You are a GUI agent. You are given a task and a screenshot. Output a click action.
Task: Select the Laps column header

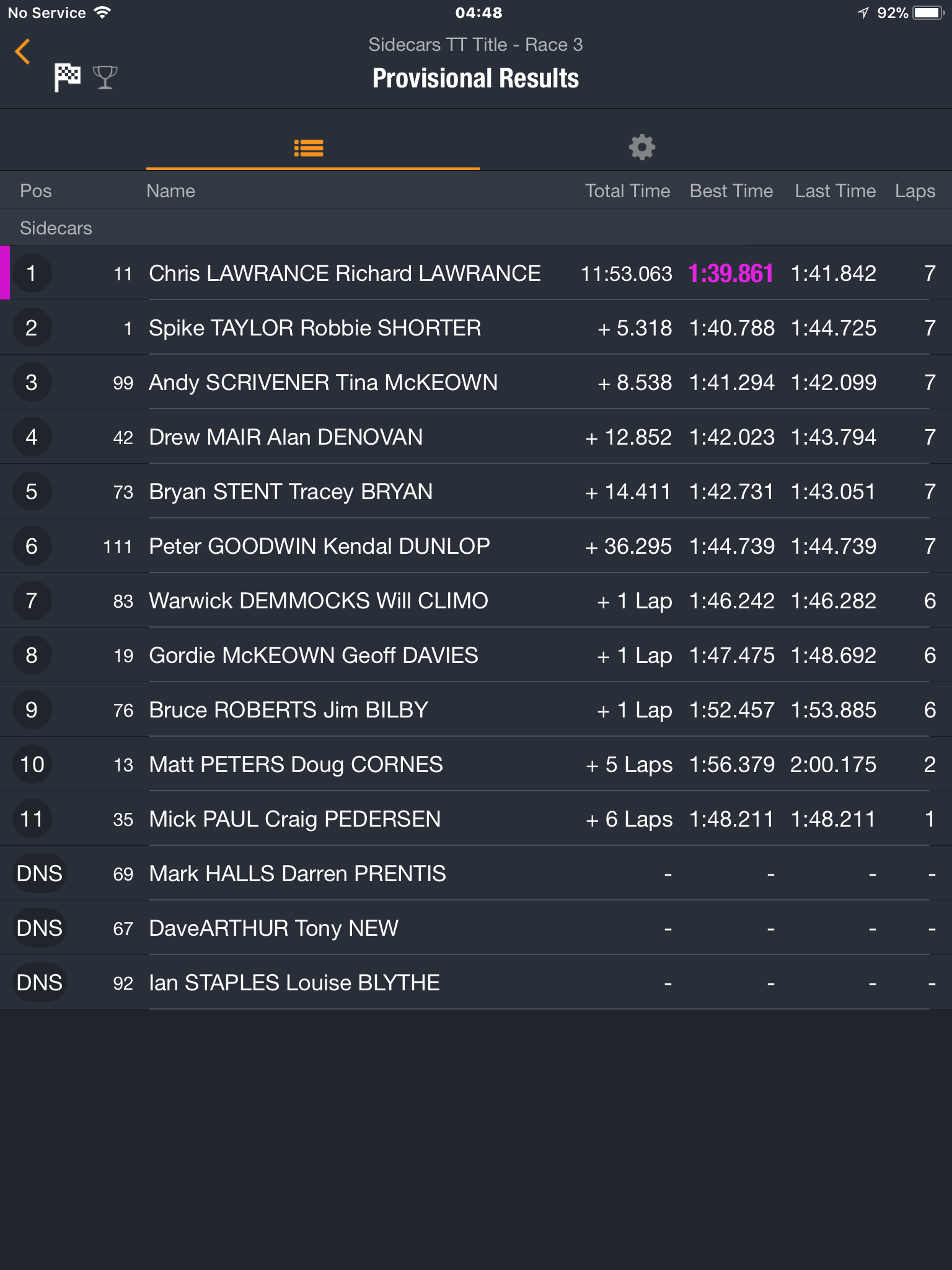tap(915, 191)
